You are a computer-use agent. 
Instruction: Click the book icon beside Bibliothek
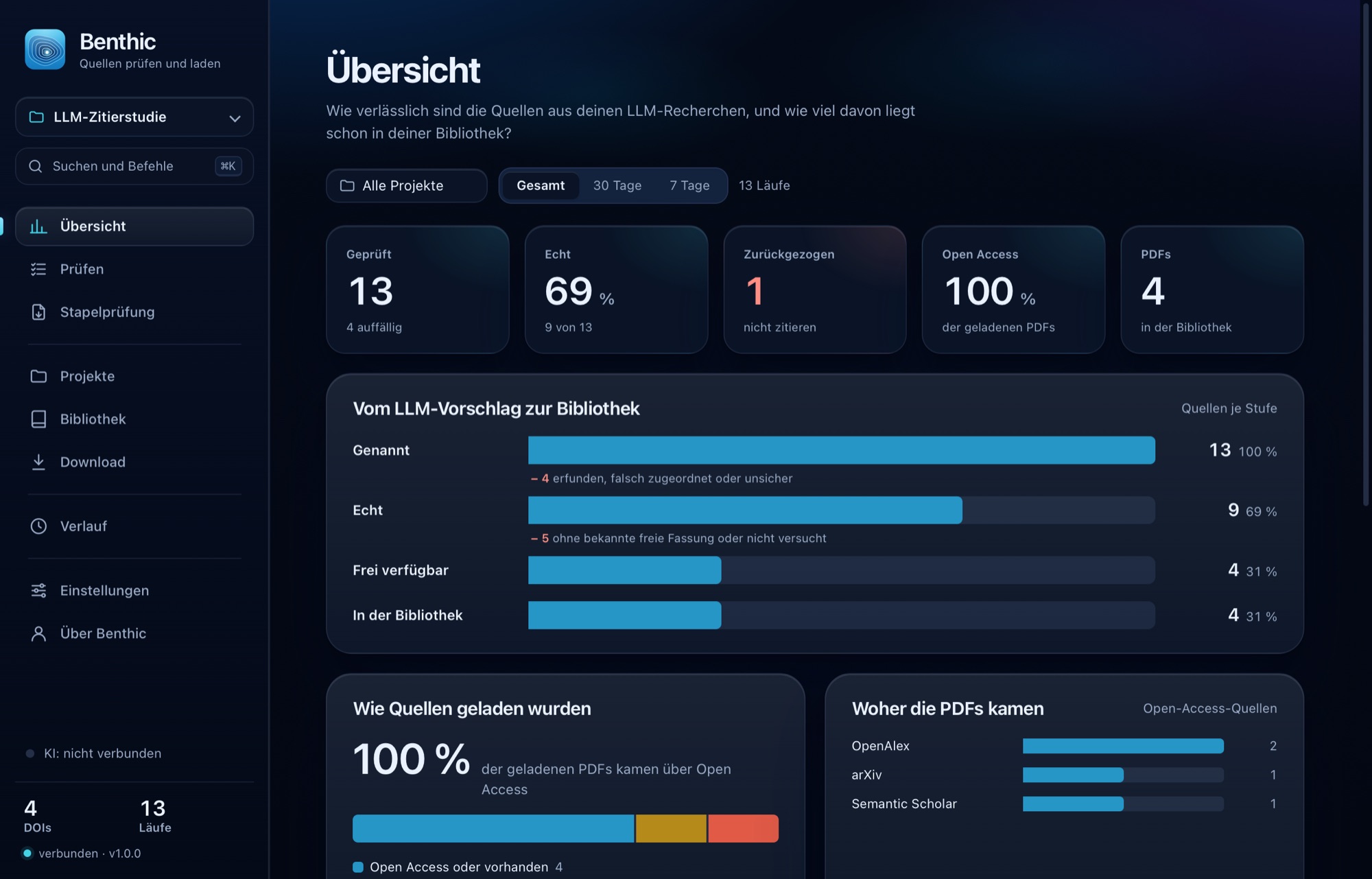tap(38, 419)
